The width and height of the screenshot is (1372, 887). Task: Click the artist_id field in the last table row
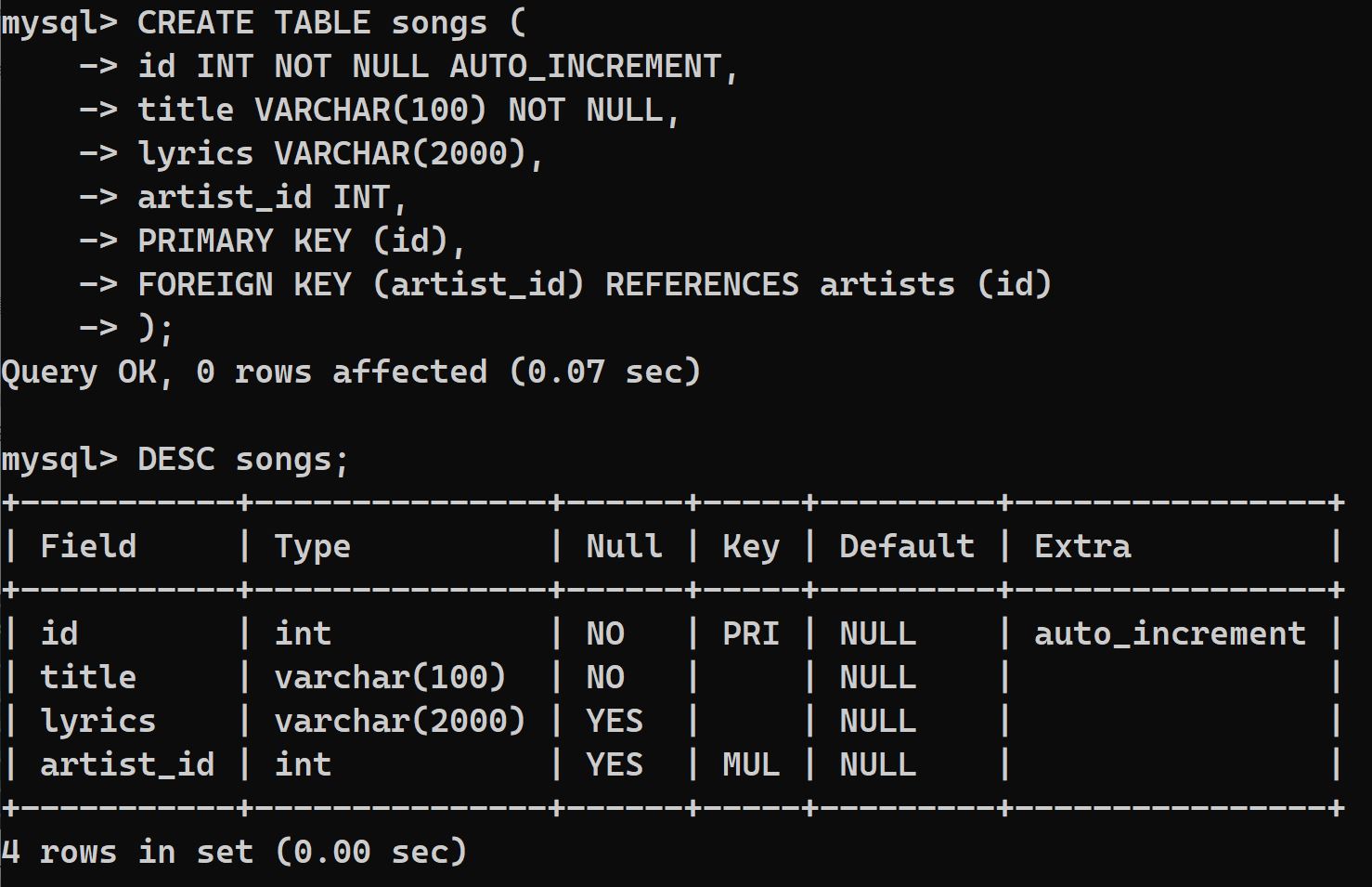tap(127, 765)
